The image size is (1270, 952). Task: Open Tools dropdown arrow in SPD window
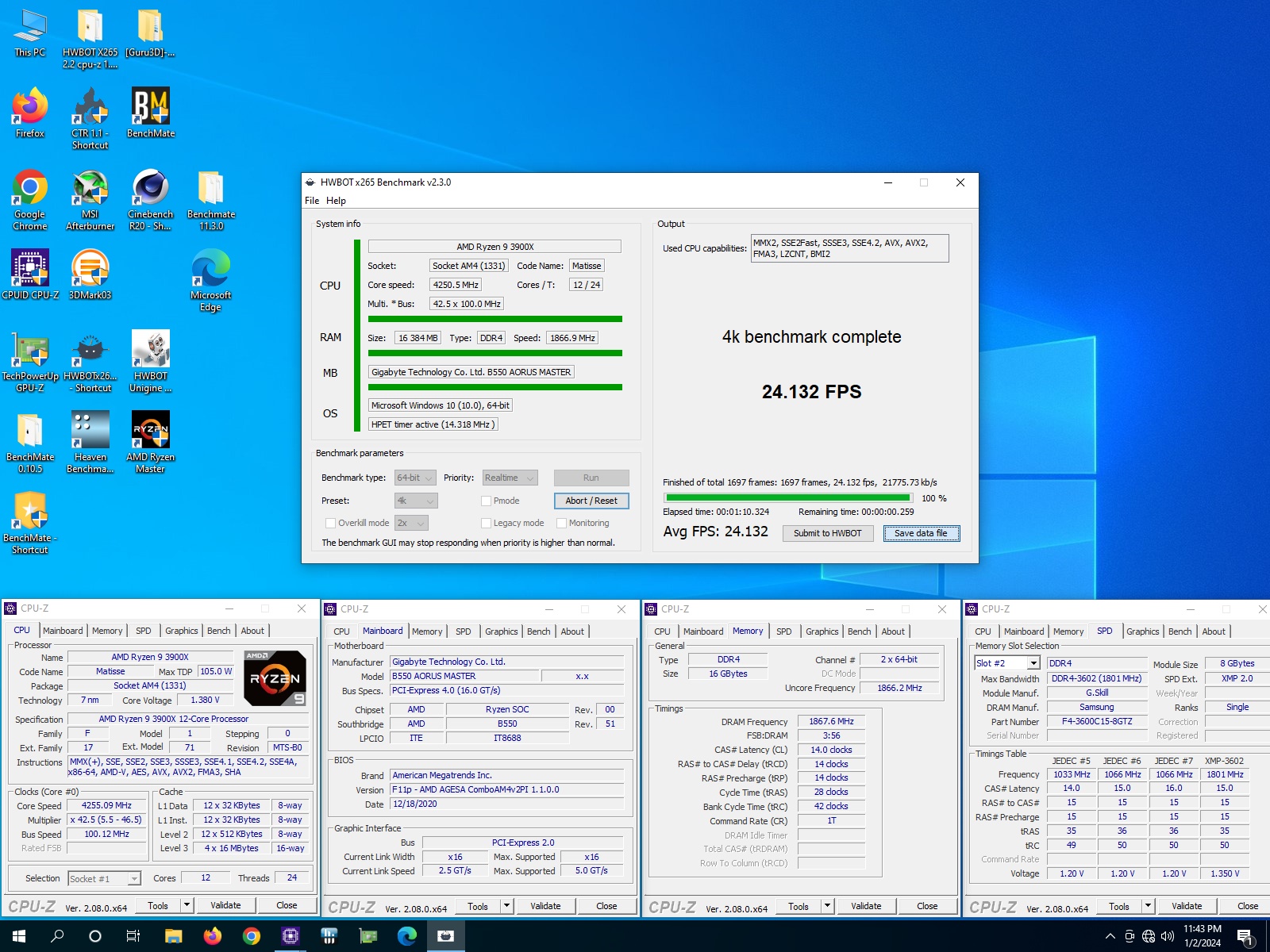[1148, 906]
